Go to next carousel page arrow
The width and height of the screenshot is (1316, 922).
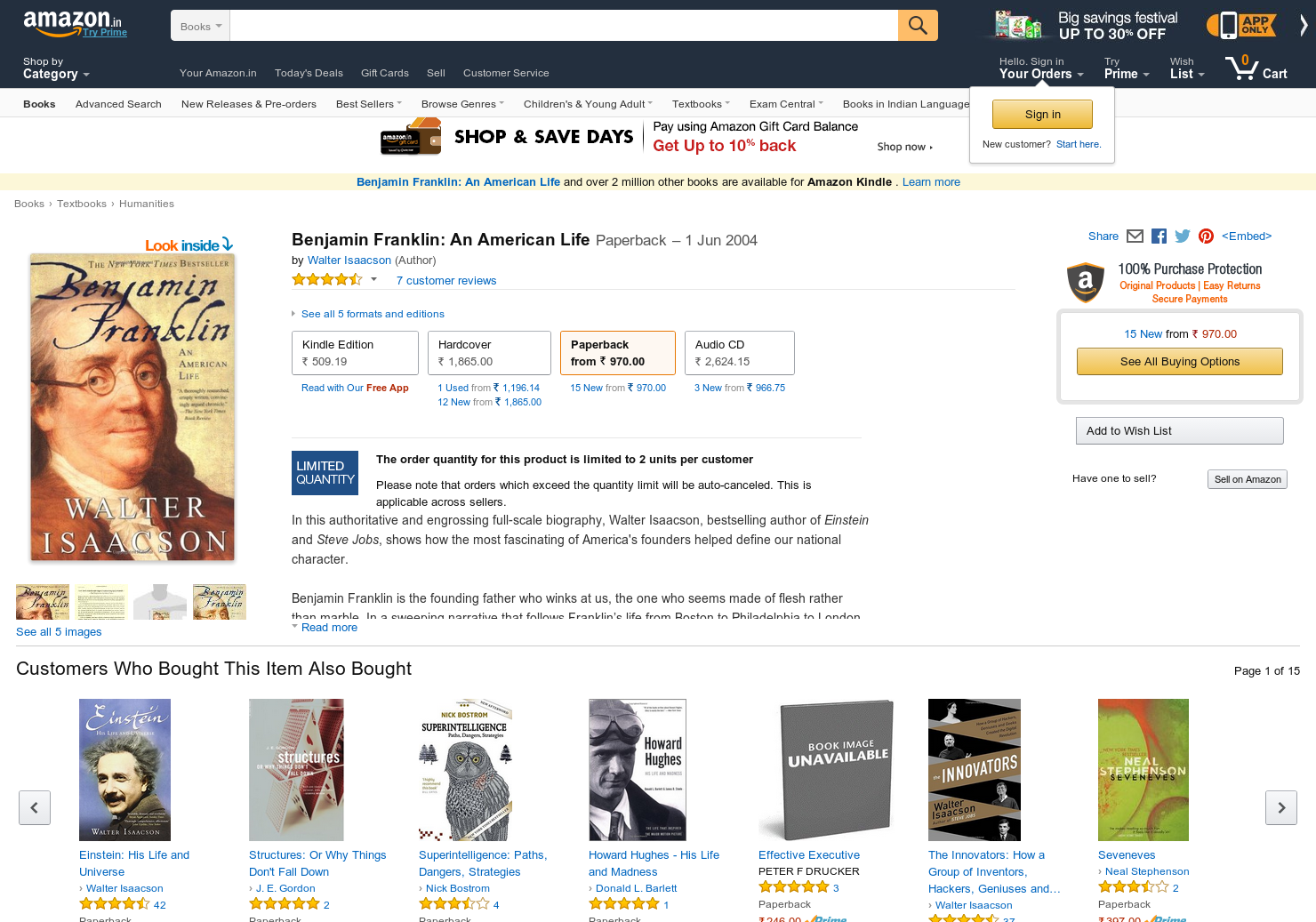click(1281, 807)
